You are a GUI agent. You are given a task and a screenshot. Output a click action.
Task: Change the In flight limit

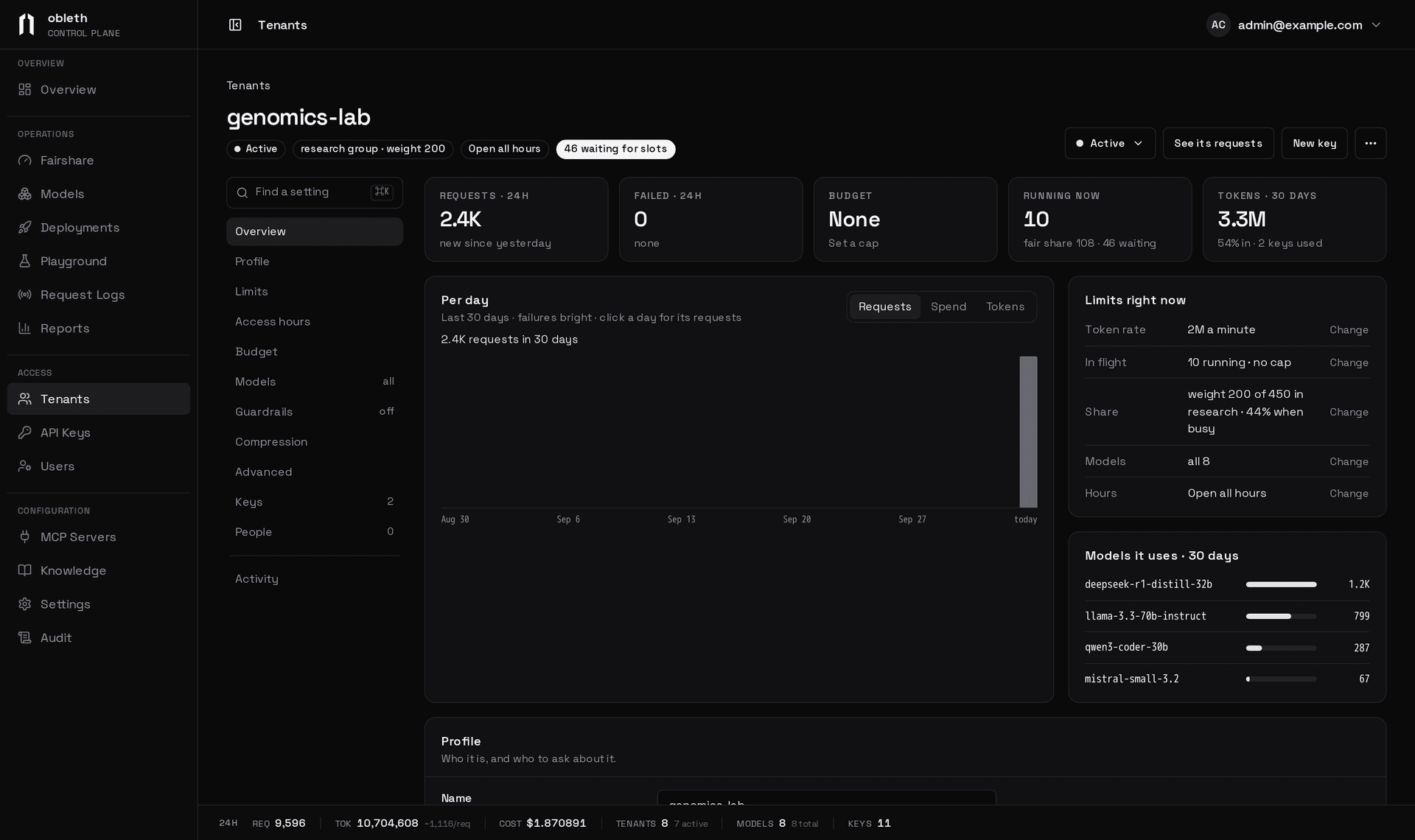(x=1349, y=363)
